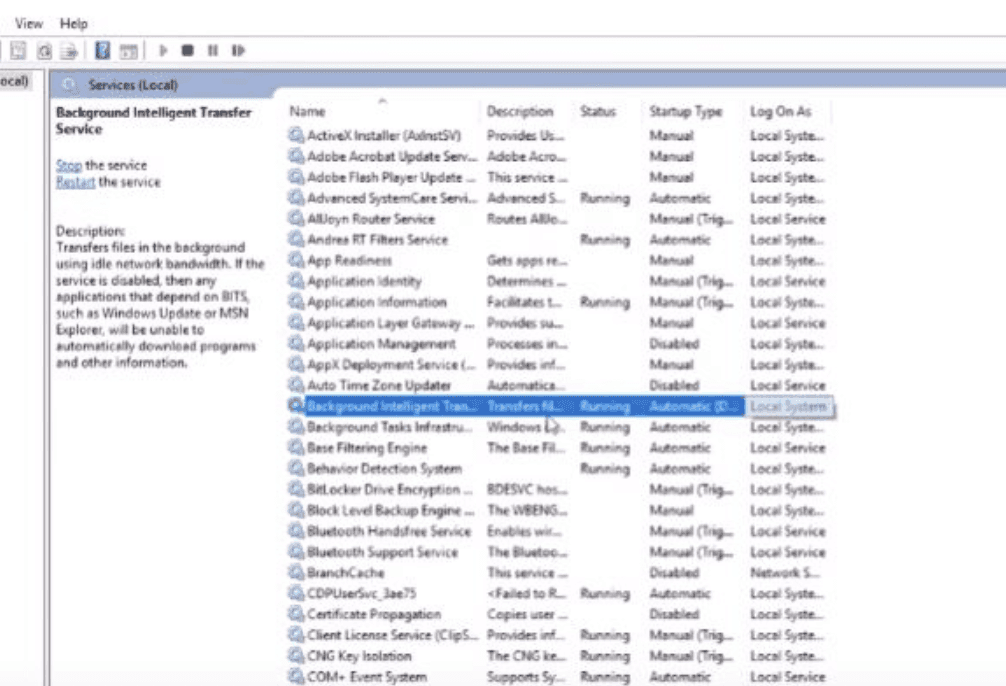Click the gear icon beside COM+ Event System
1006x686 pixels.
pos(296,676)
